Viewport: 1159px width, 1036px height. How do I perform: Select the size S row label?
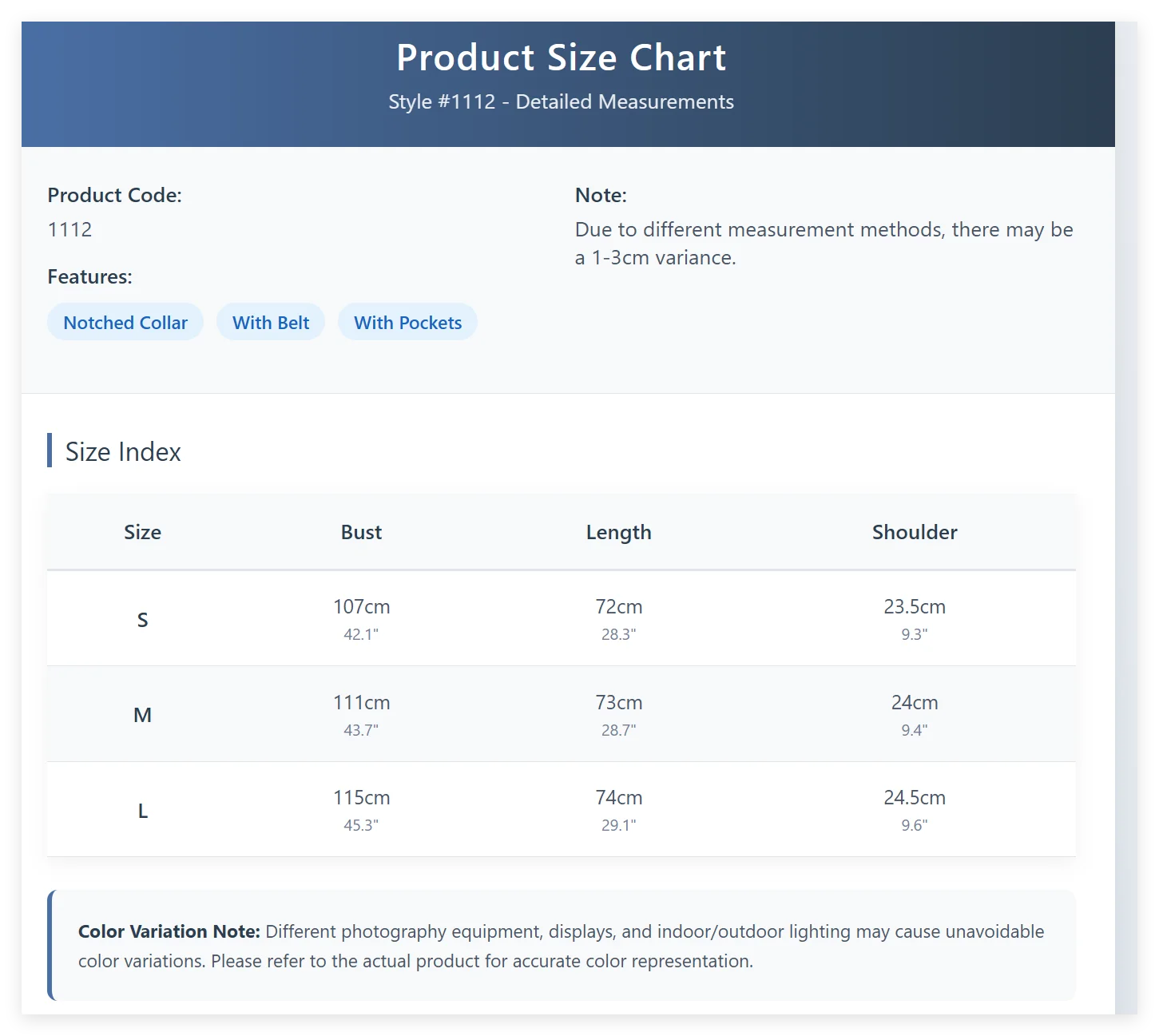pos(143,620)
